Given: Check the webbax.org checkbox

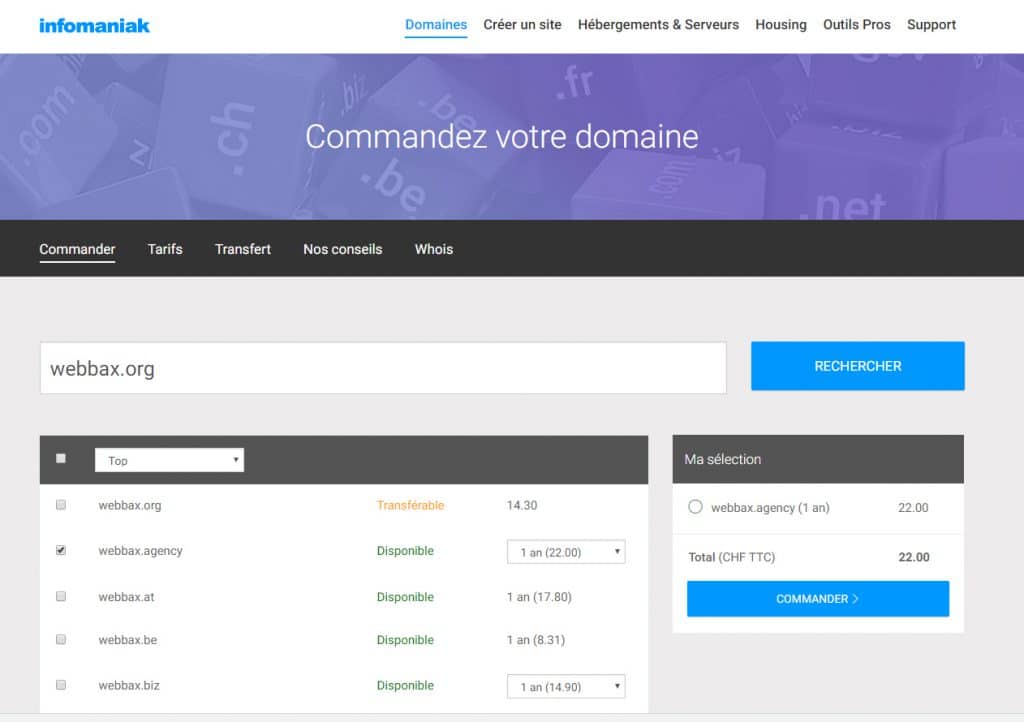Looking at the screenshot, I should click(x=61, y=505).
